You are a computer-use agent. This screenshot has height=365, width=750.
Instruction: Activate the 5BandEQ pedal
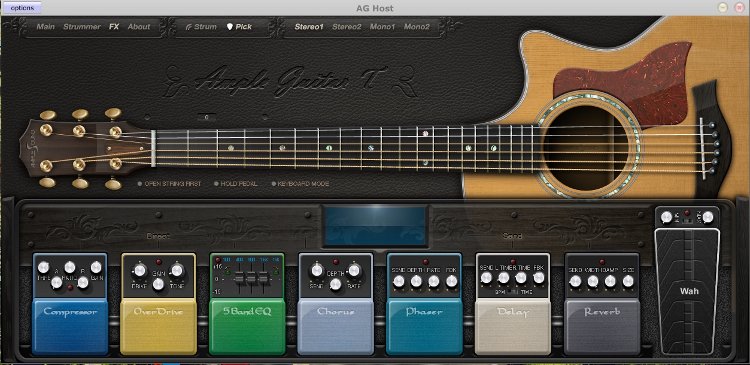[x=247, y=327]
